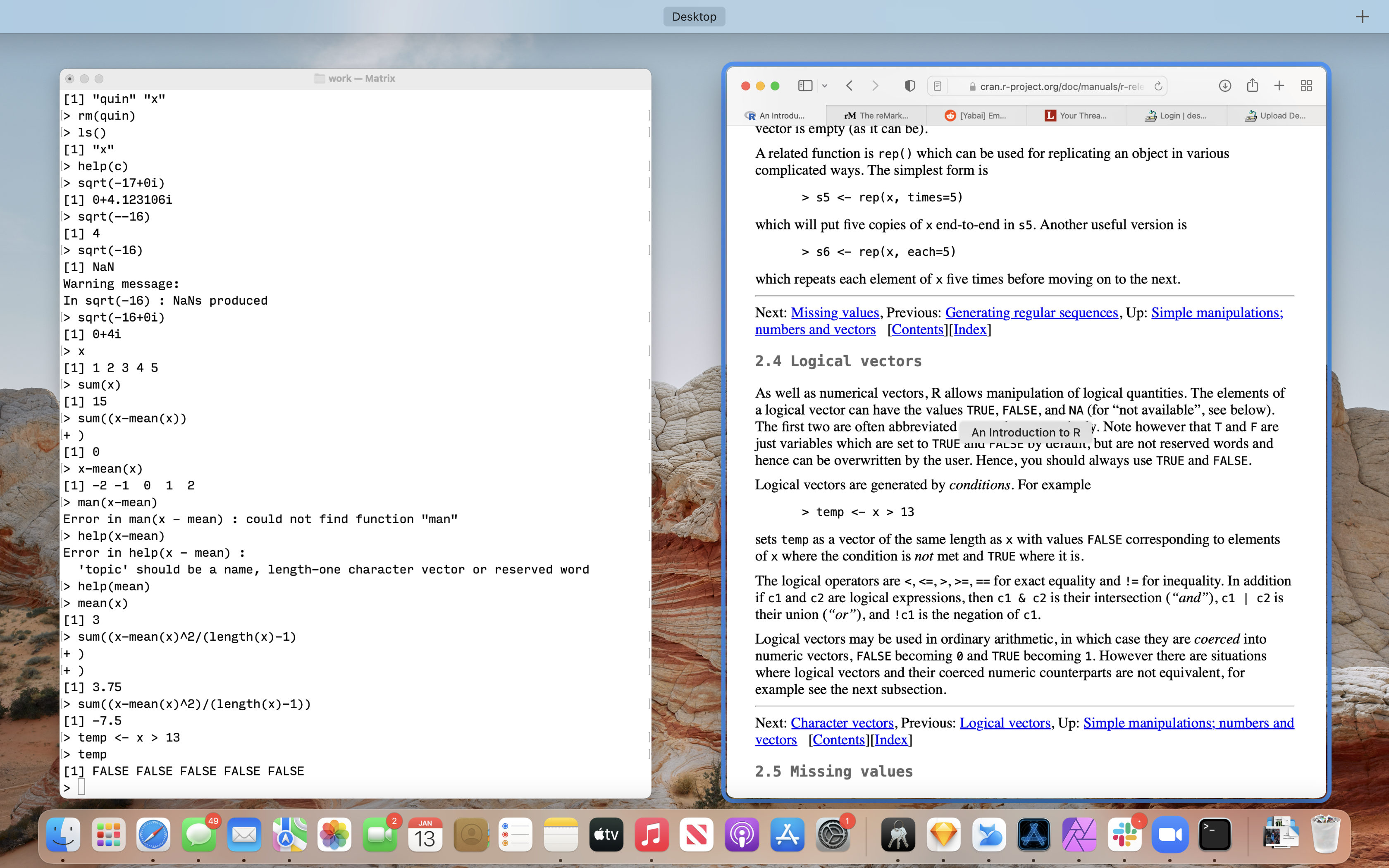Open Terminal from the dock
Screen dimensions: 1389x868
tap(1215, 835)
